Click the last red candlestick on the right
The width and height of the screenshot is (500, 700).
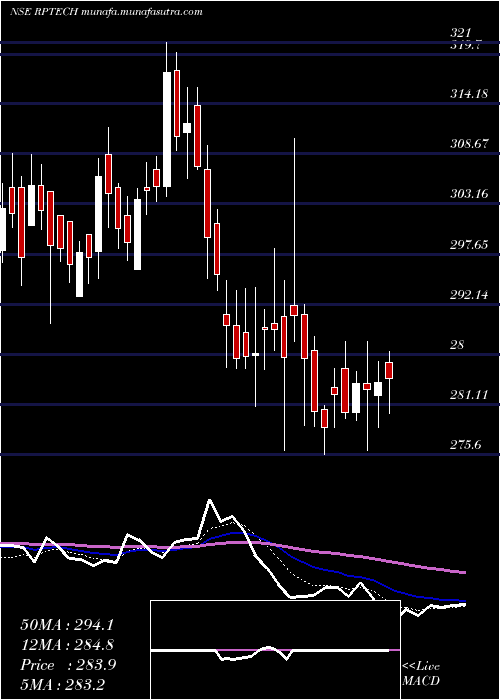click(389, 371)
